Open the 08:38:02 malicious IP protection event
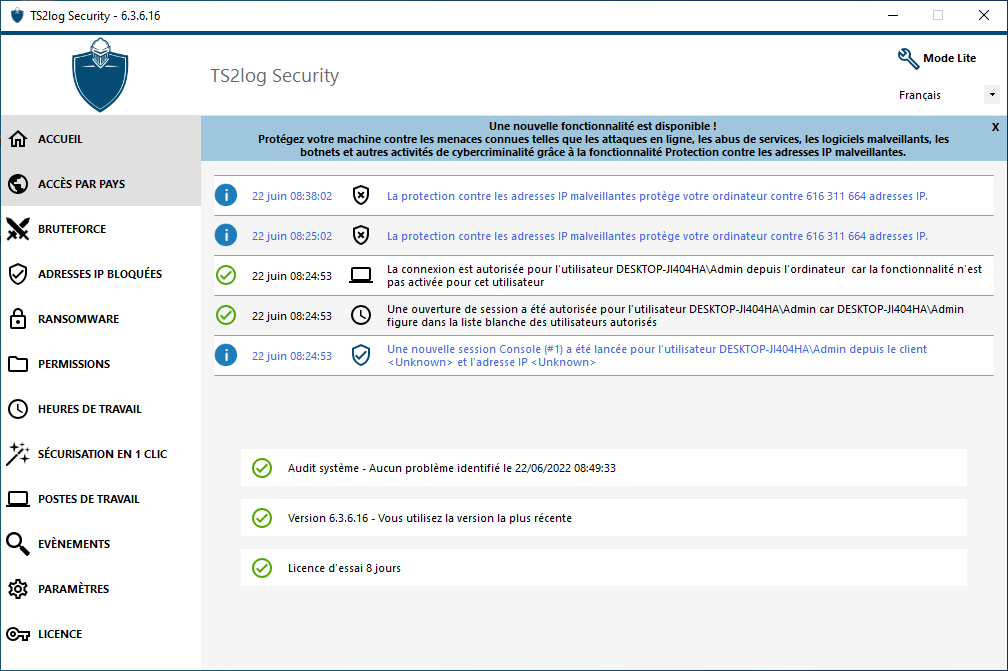 657,196
